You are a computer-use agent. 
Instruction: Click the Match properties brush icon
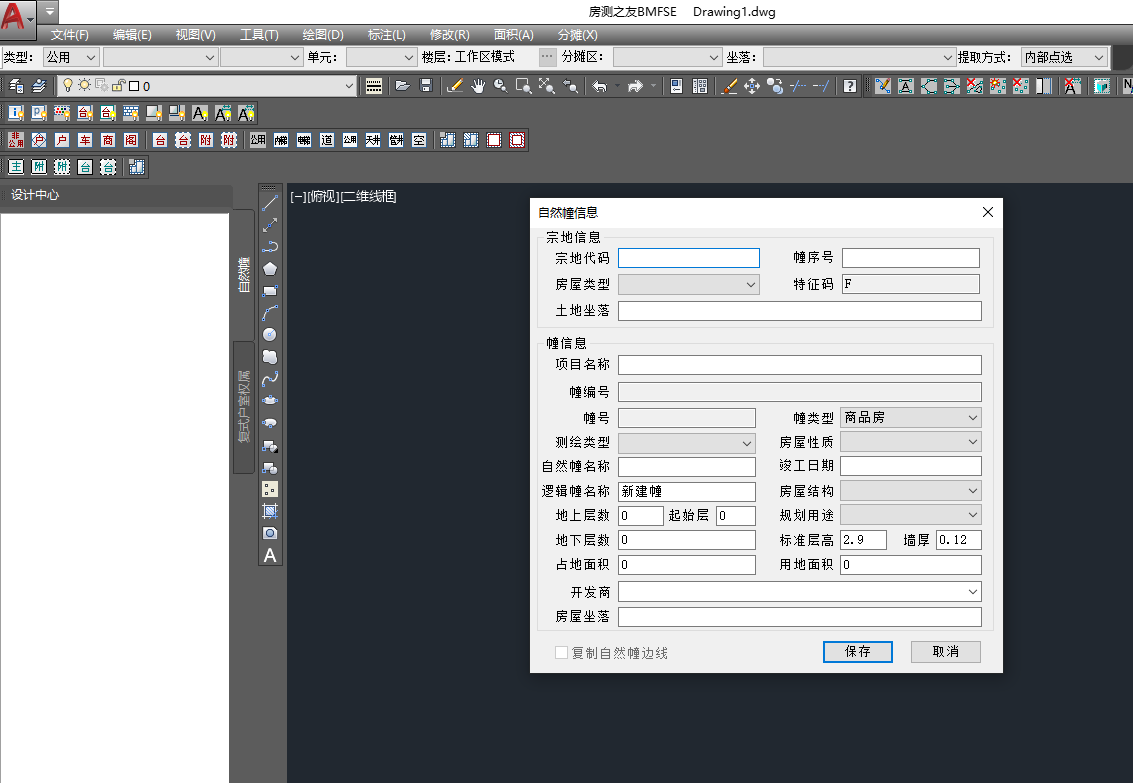click(x=729, y=86)
